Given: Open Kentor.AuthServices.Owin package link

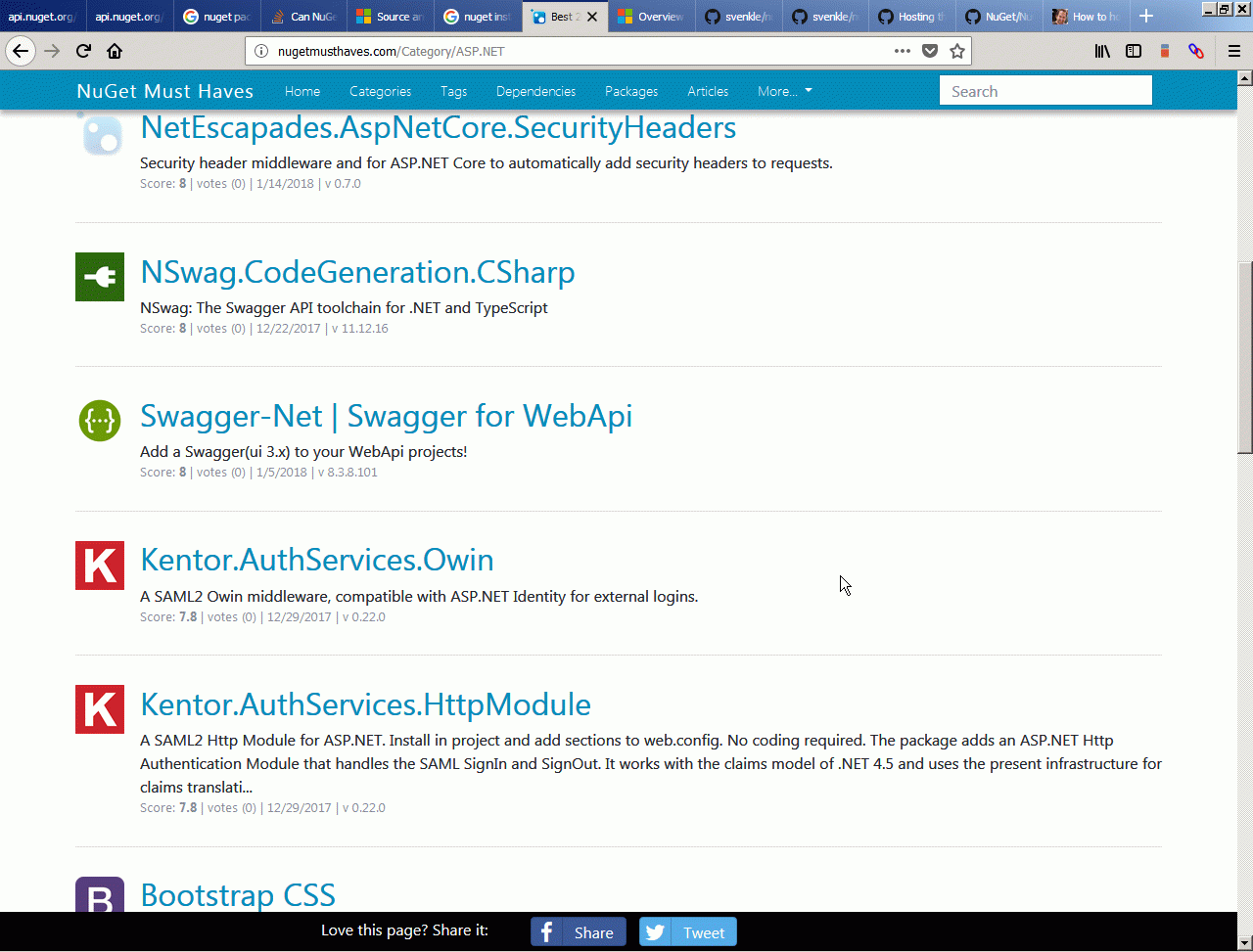Looking at the screenshot, I should tap(317, 560).
